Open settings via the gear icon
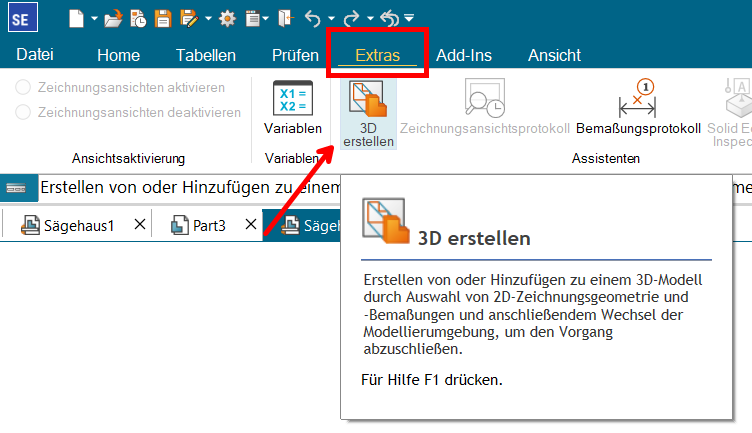Screen dimensions: 752x433 (x=227, y=19)
